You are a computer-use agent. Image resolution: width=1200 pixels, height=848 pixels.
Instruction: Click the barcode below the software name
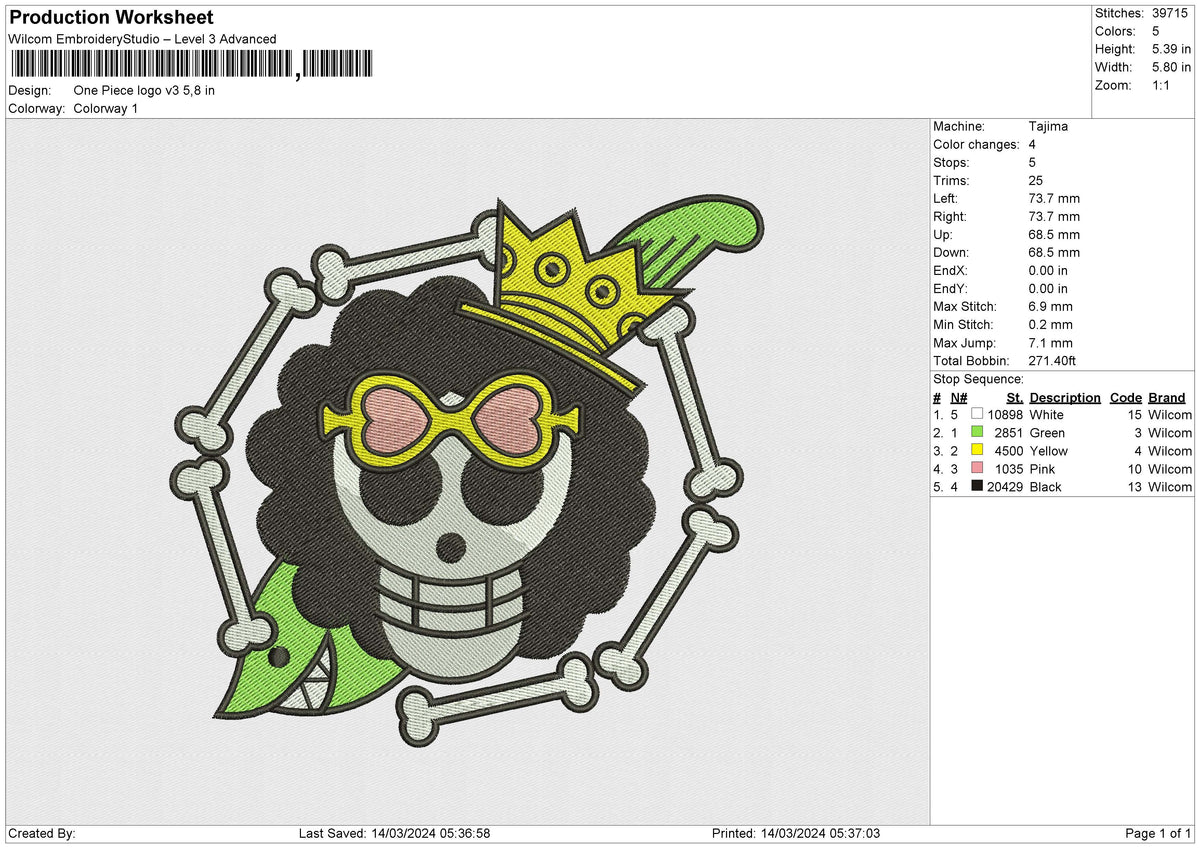pos(191,66)
